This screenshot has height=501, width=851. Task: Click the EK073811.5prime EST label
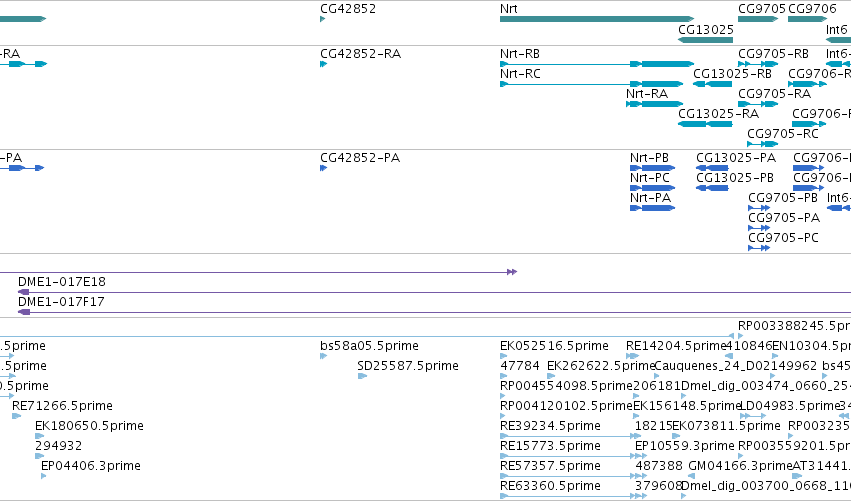point(726,426)
